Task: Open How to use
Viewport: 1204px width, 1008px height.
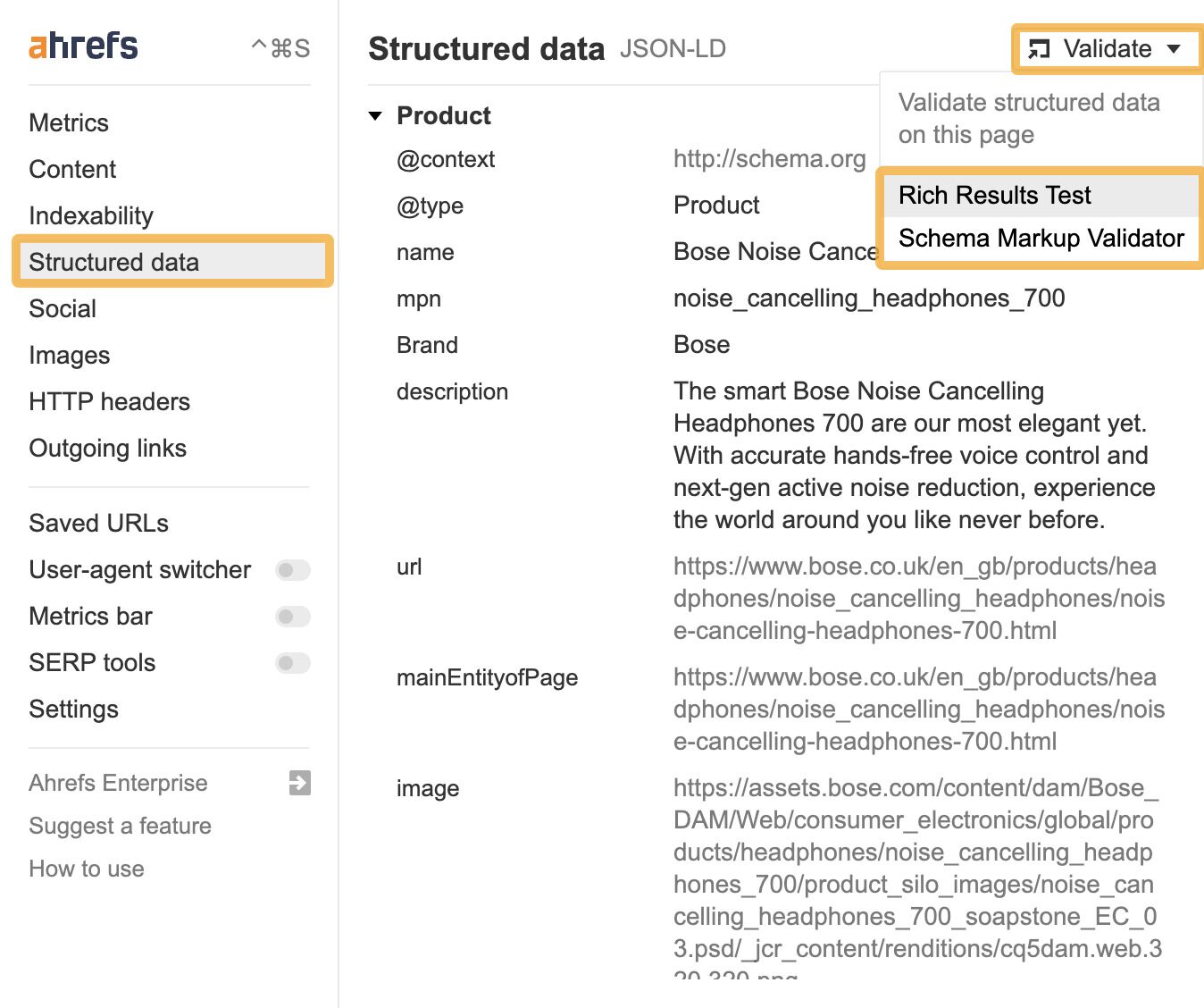Action: [86, 869]
